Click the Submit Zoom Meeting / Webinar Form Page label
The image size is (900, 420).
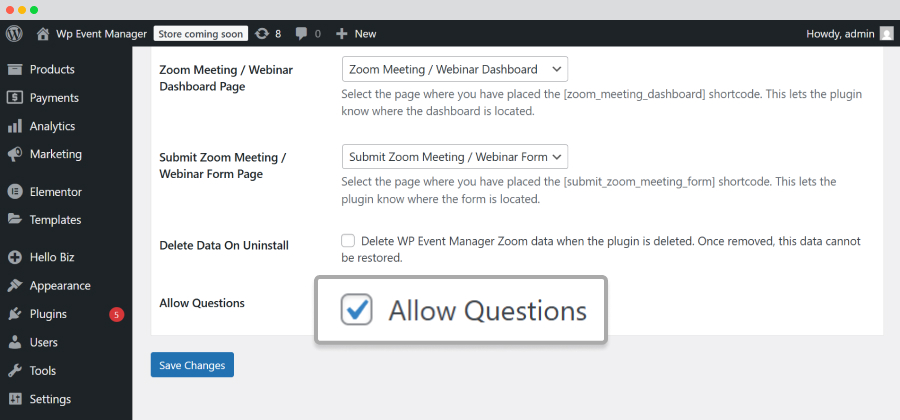[223, 165]
